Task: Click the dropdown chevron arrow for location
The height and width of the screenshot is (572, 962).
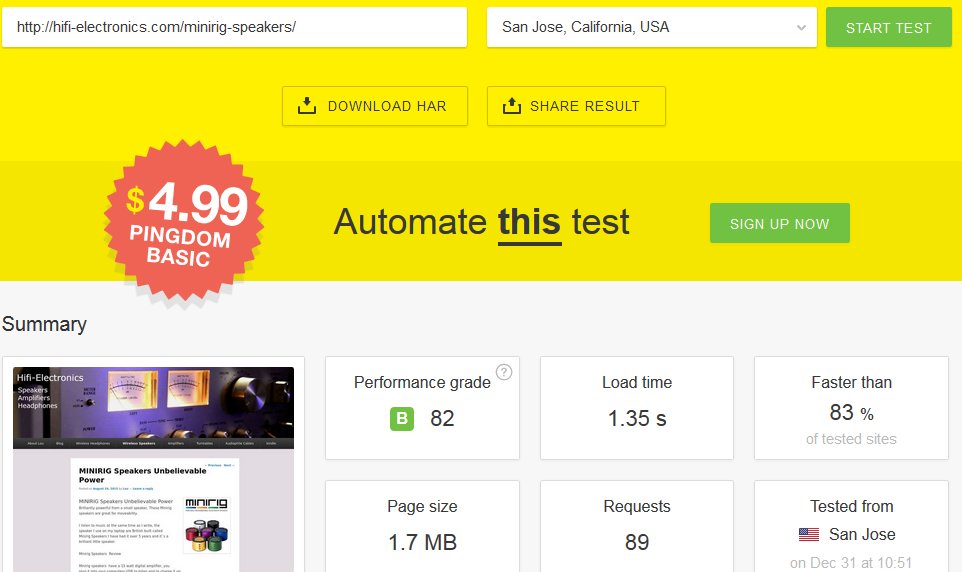Action: point(801,28)
